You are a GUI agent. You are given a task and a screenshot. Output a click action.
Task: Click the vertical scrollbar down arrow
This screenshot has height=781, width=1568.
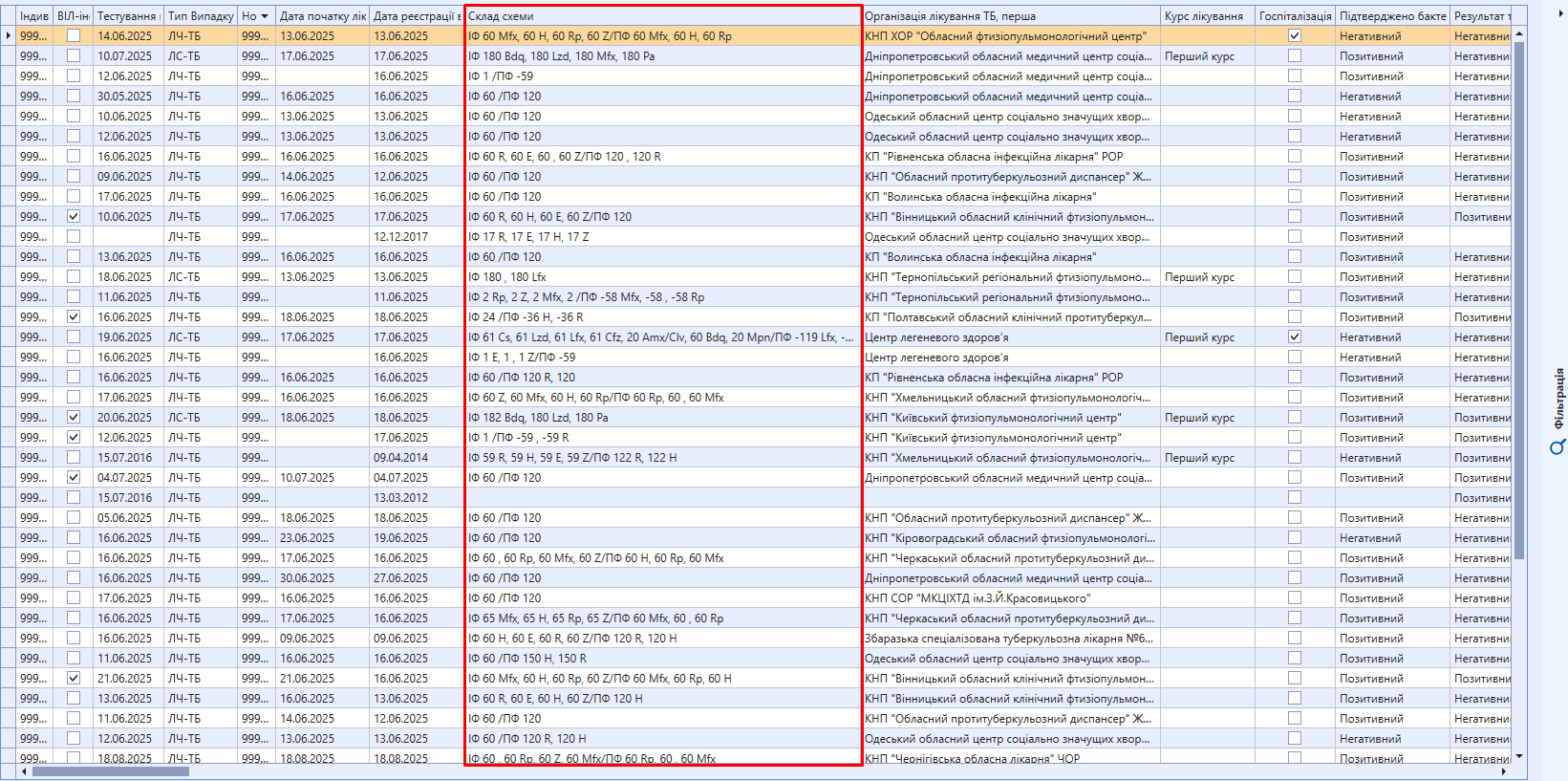pyautogui.click(x=1518, y=756)
